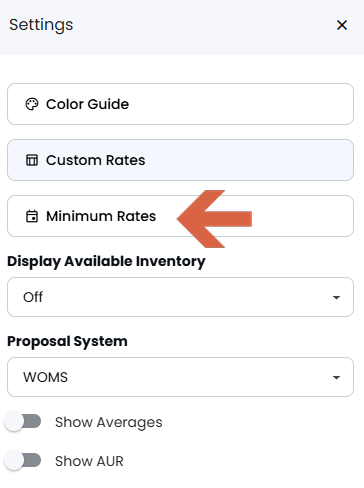Image resolution: width=364 pixels, height=488 pixels.
Task: Click the WOMS value in the proposal field
Action: [x=45, y=377]
